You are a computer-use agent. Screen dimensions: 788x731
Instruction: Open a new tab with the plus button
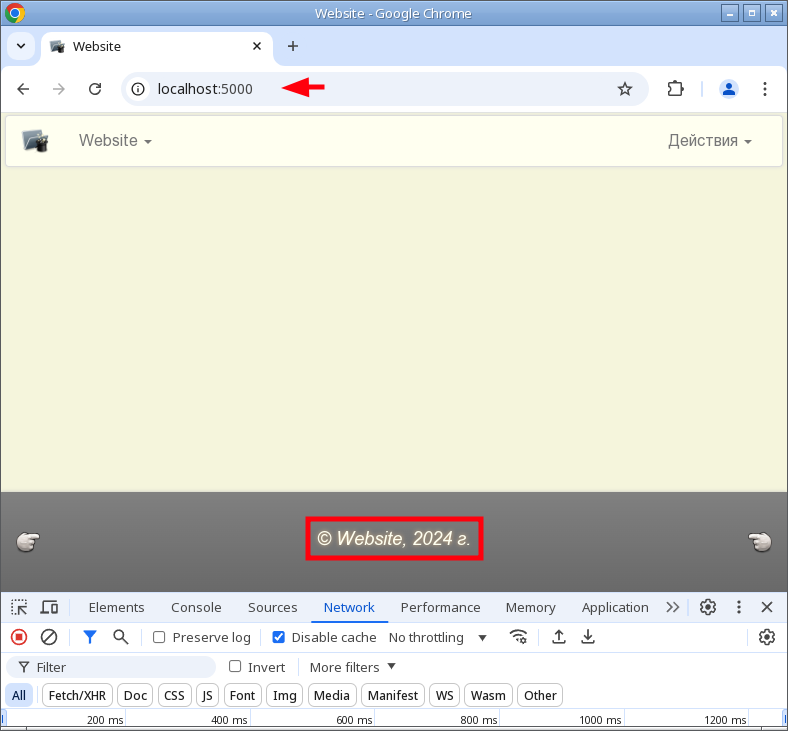point(292,46)
